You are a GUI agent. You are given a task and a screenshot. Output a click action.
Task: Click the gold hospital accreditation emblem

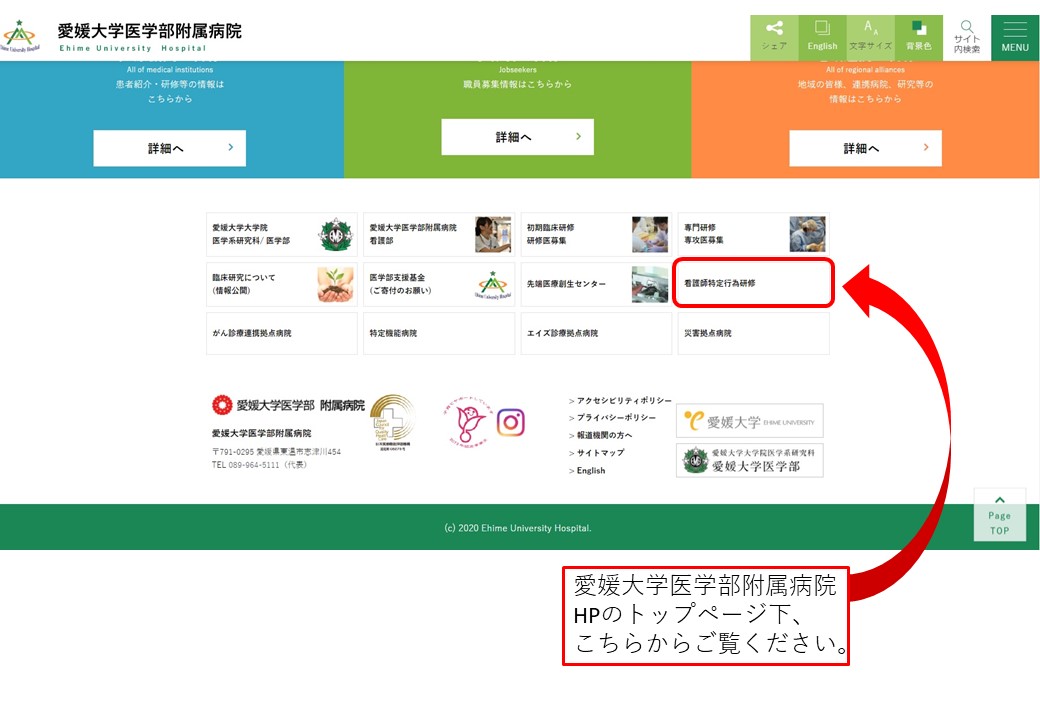tap(393, 422)
